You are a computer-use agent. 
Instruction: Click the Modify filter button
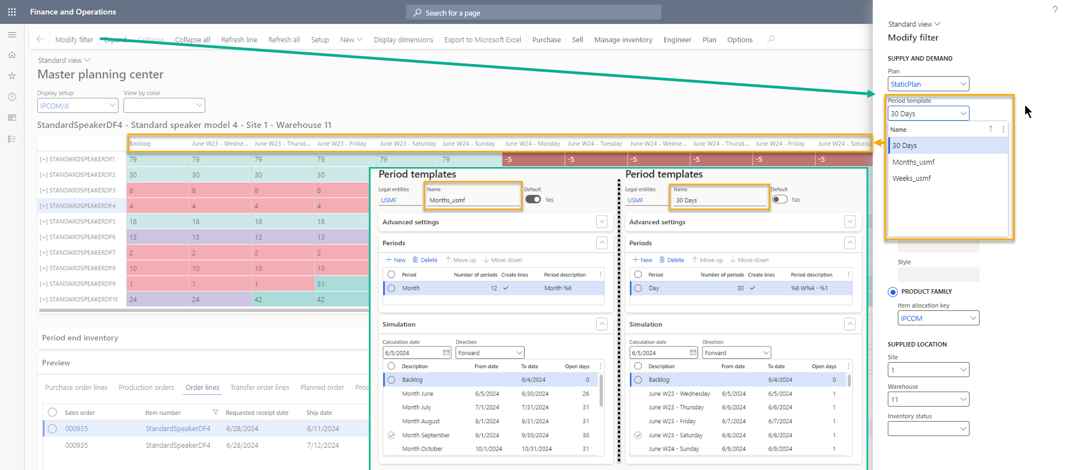74,40
